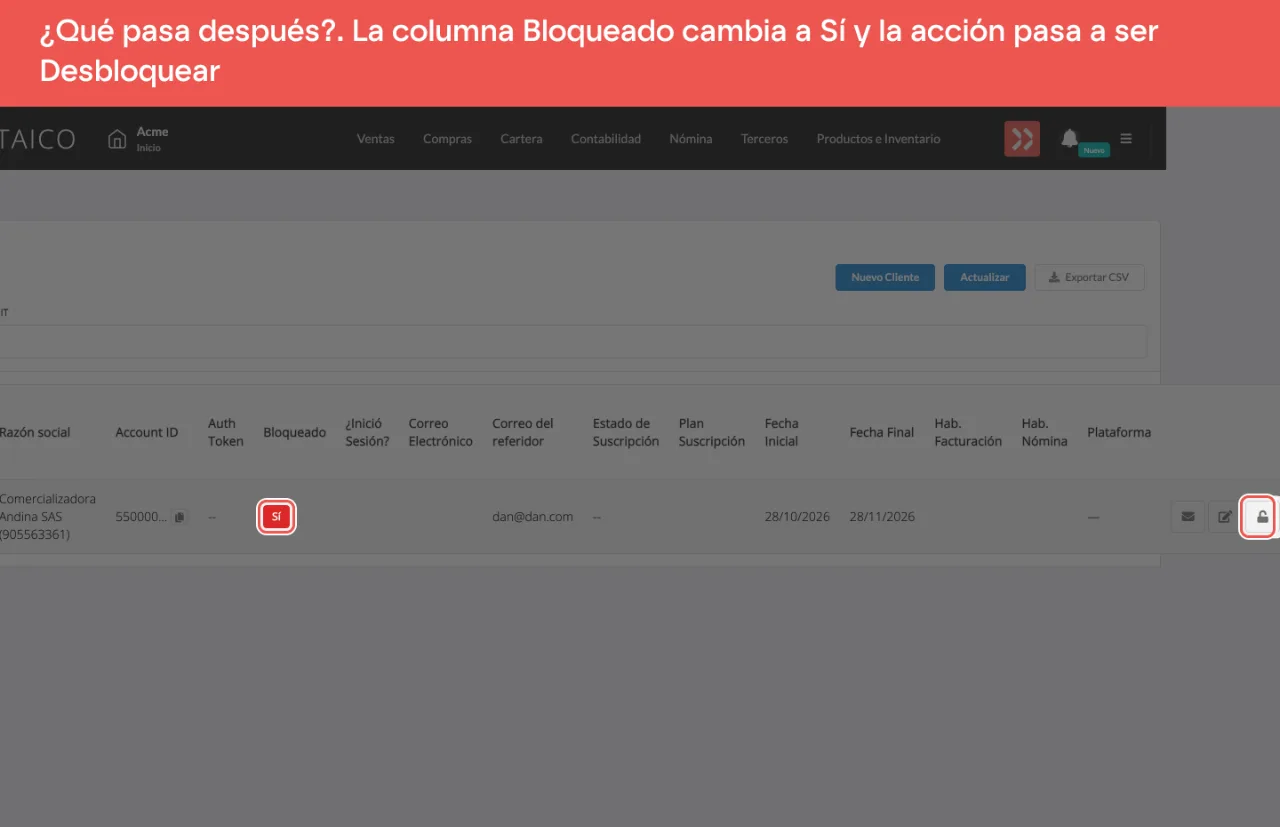Click the Hab. Nómina column header

point(1045,432)
